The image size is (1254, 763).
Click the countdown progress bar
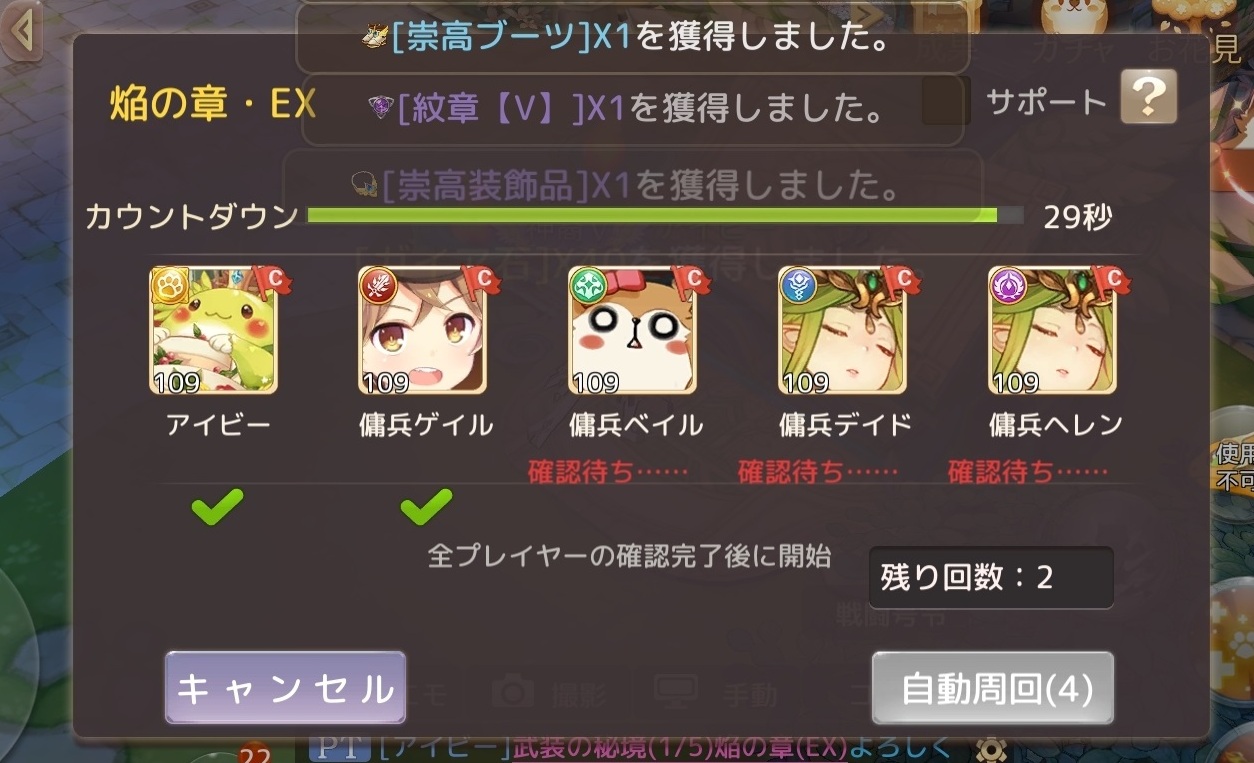[x=665, y=215]
